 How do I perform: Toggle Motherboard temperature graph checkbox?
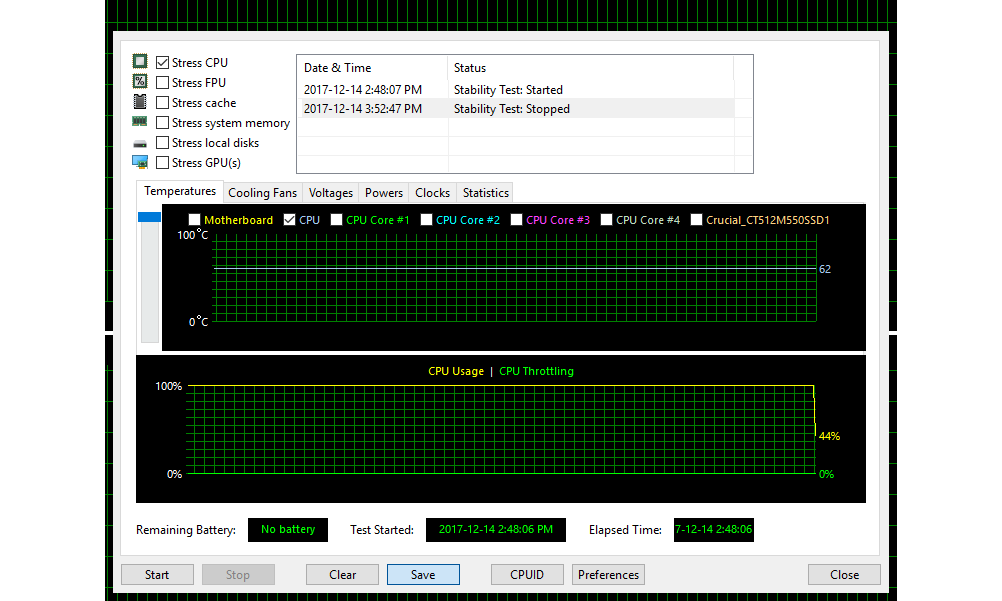pyautogui.click(x=195, y=220)
